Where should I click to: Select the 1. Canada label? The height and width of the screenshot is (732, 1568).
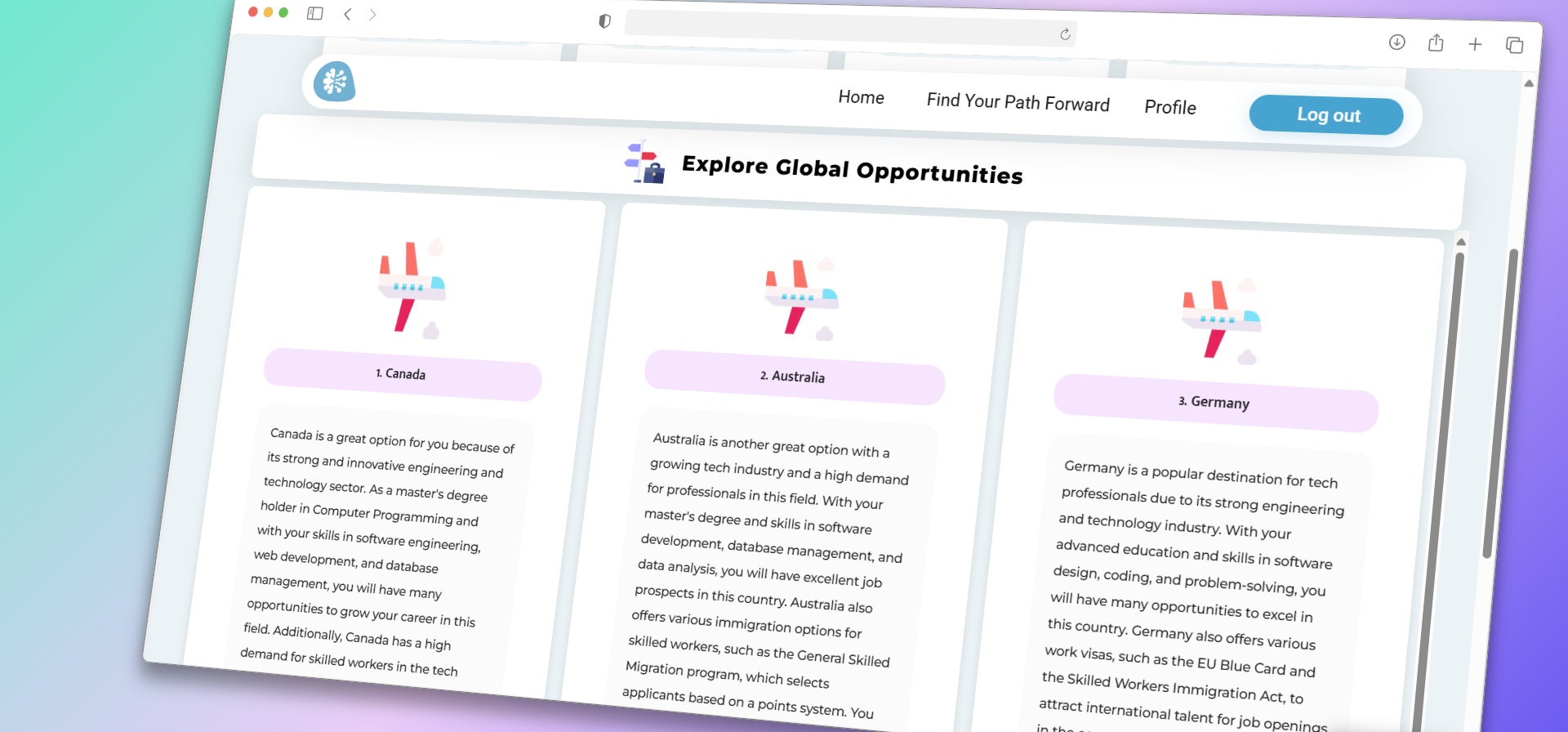click(x=402, y=374)
